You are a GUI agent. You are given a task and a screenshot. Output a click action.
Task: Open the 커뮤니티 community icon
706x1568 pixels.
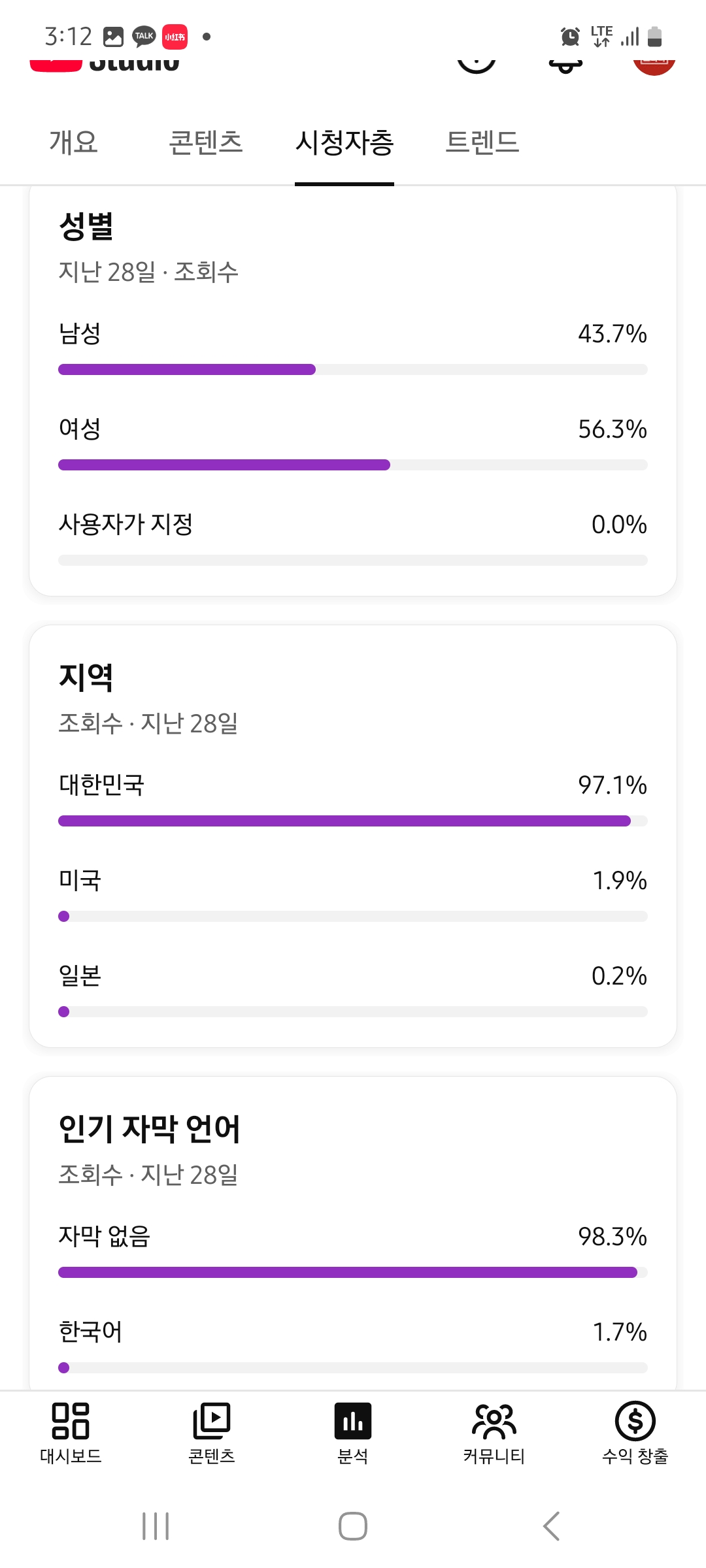494,1422
